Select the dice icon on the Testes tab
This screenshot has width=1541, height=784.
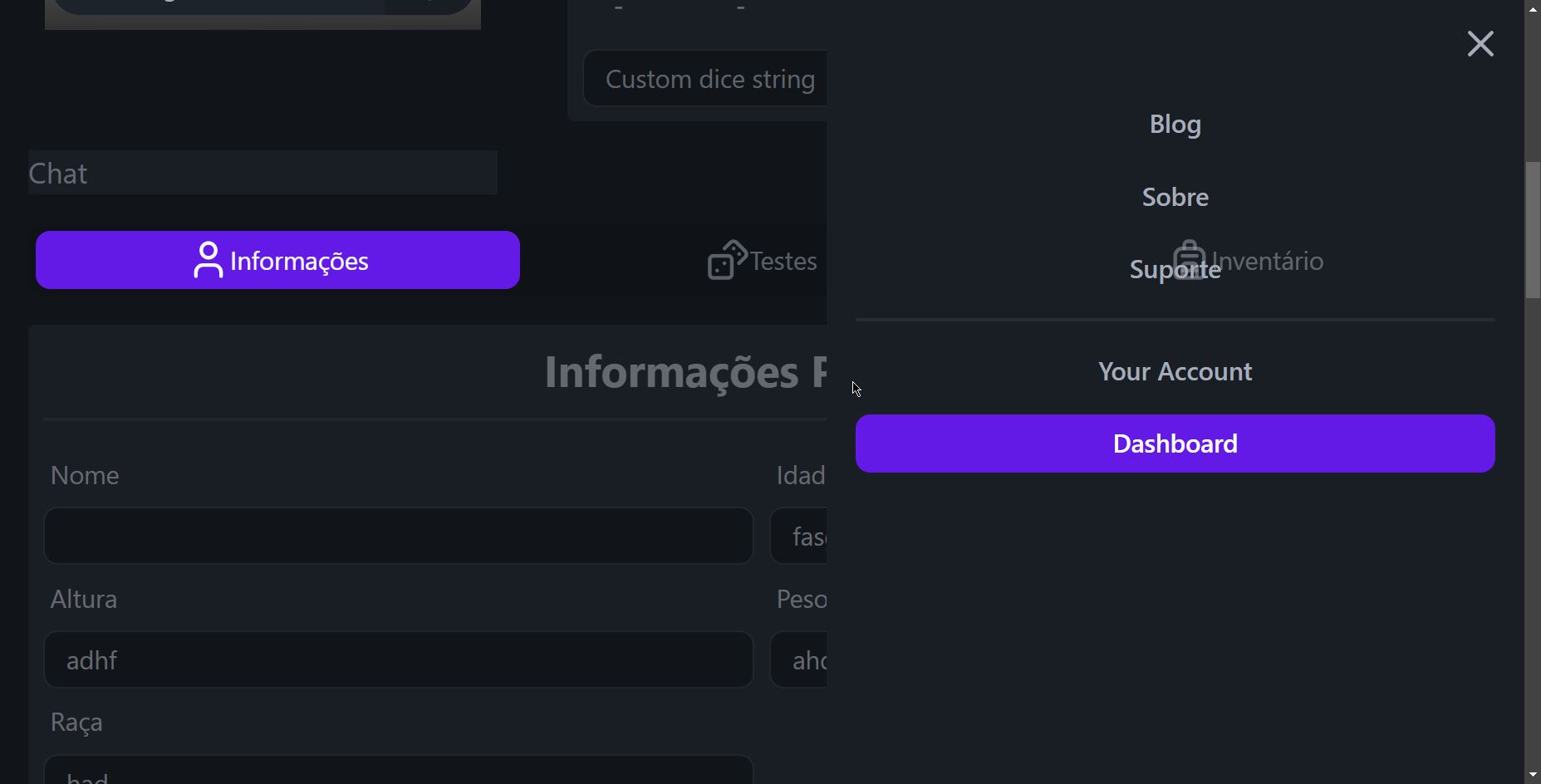(725, 260)
